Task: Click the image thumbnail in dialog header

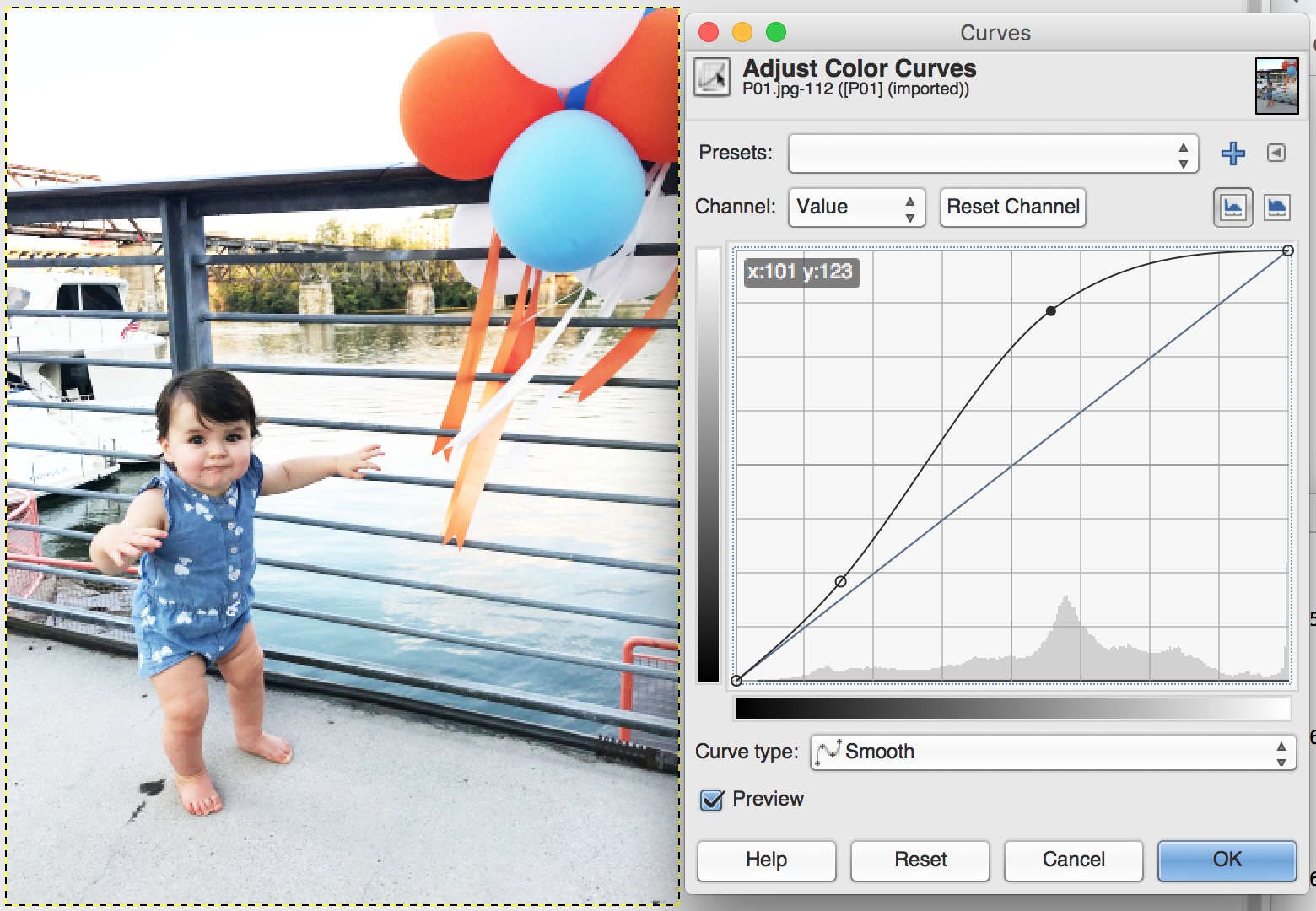Action: pos(1276,86)
